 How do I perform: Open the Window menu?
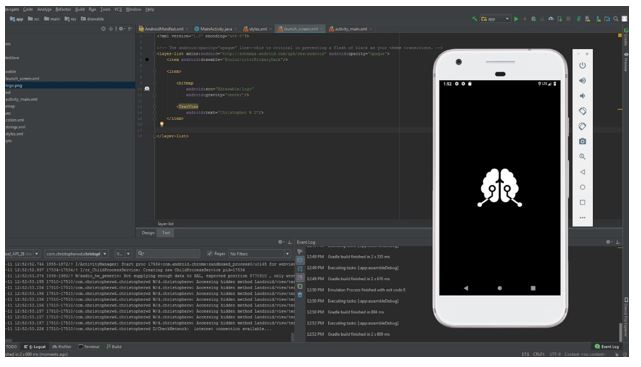click(x=133, y=9)
